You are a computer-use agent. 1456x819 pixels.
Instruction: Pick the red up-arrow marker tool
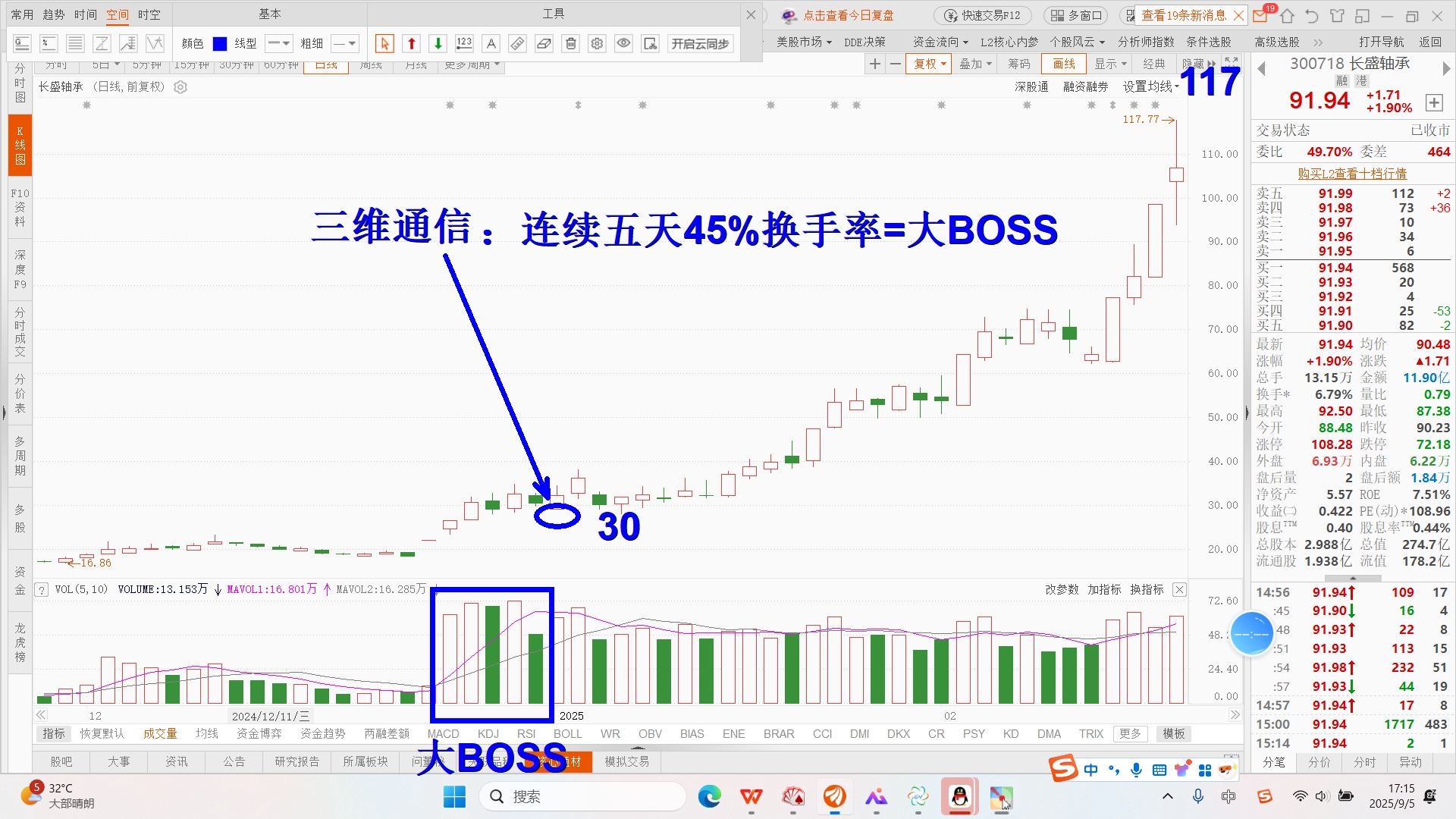tap(411, 43)
